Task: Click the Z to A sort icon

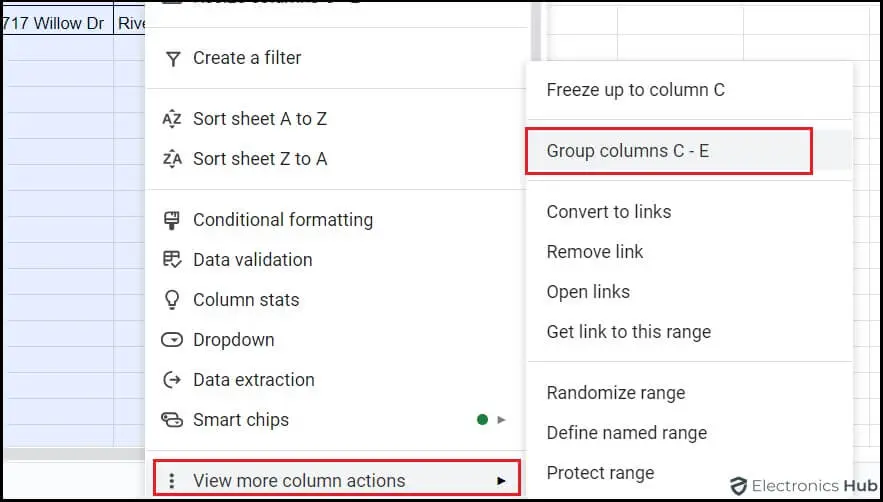Action: pos(172,159)
